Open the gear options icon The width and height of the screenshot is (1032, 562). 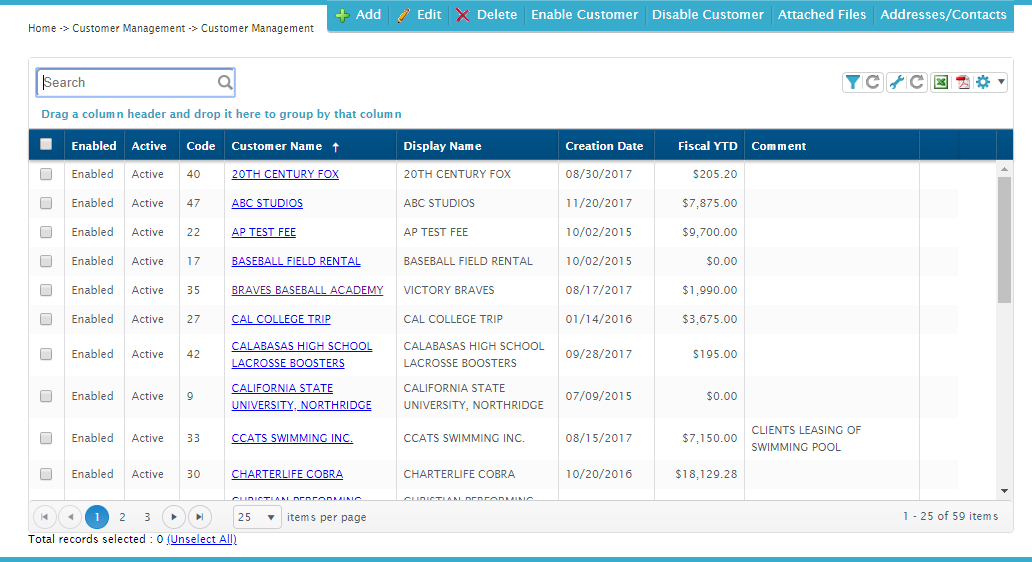coord(983,82)
